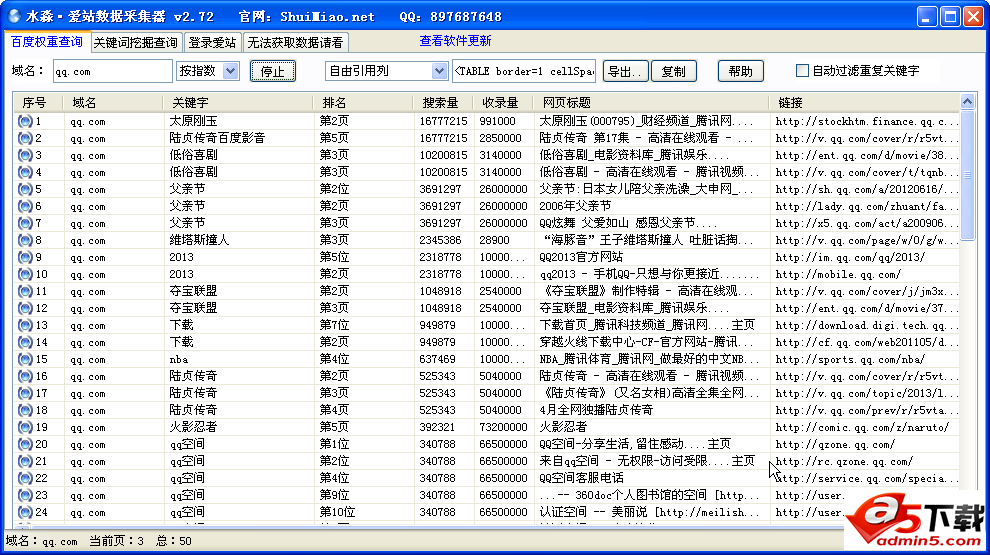Enable 自动过滤重复关键字 checkbox
Image resolution: width=990 pixels, height=555 pixels.
click(802, 71)
